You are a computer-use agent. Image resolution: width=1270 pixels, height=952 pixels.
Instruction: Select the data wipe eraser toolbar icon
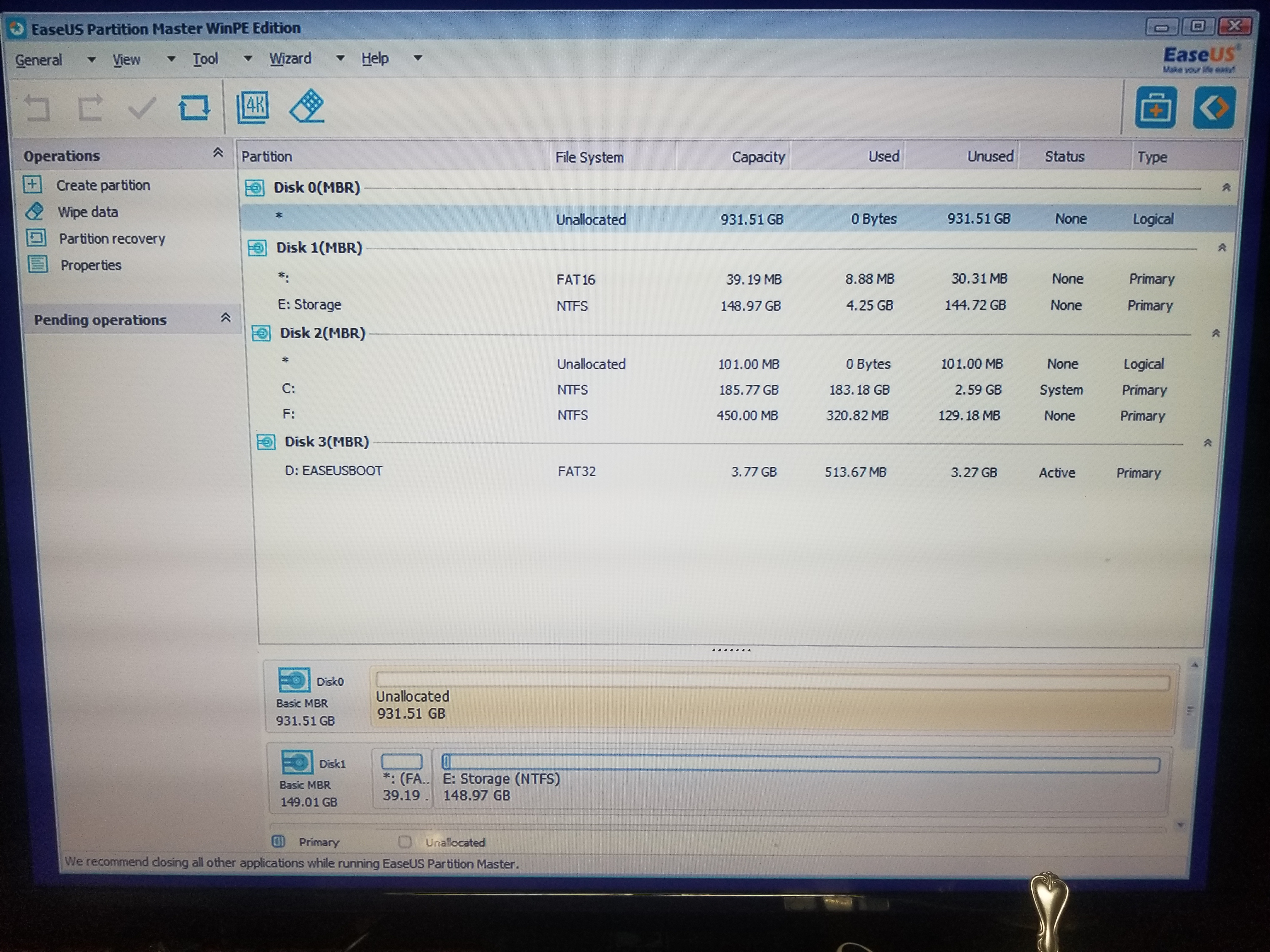(x=306, y=106)
